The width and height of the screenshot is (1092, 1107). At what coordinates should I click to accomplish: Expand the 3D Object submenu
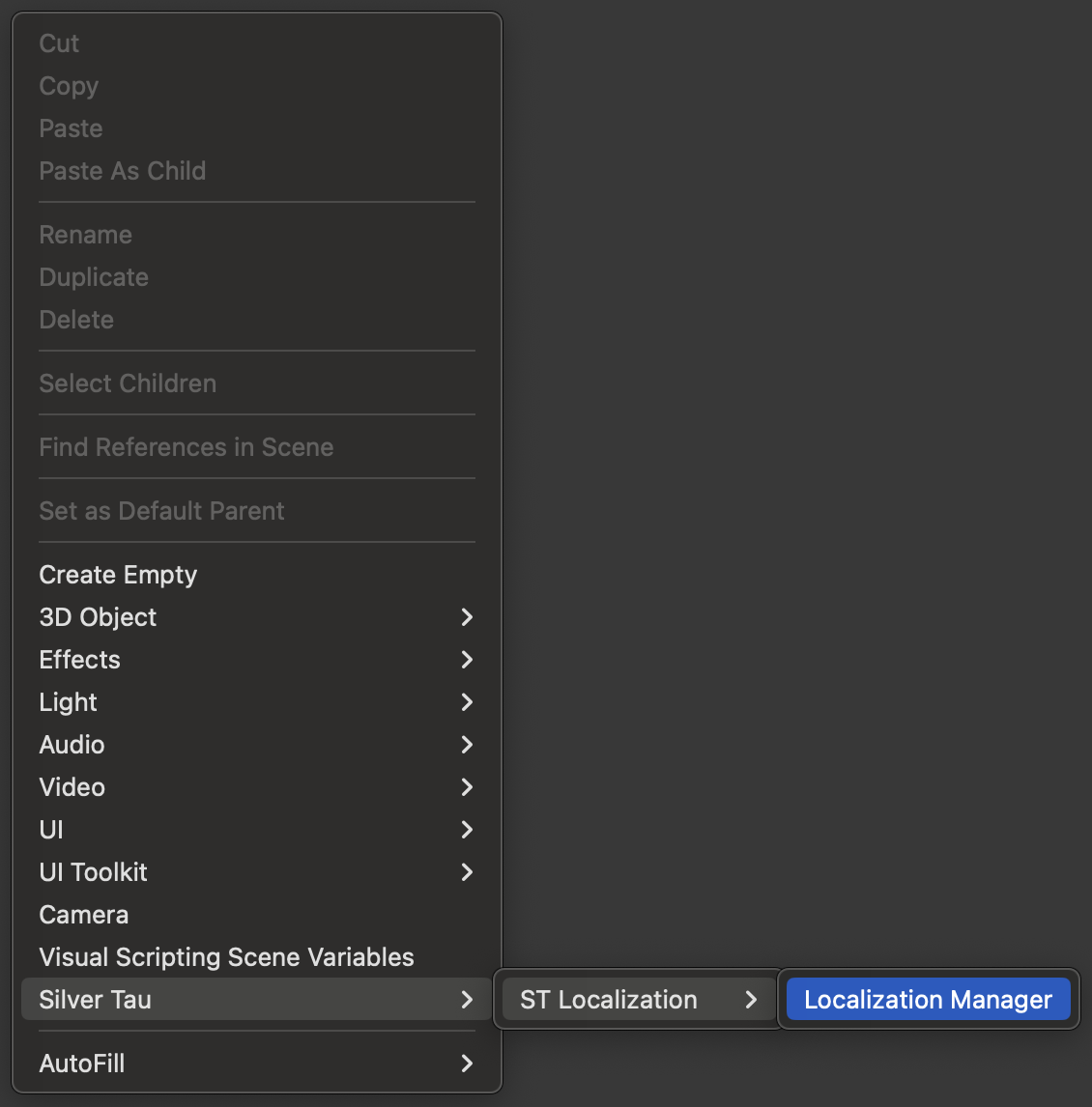pyautogui.click(x=98, y=617)
